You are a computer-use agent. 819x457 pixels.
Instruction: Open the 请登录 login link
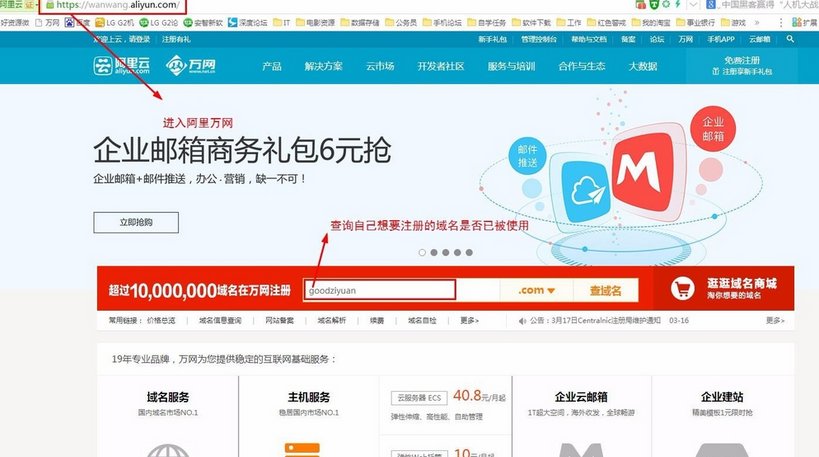point(139,39)
